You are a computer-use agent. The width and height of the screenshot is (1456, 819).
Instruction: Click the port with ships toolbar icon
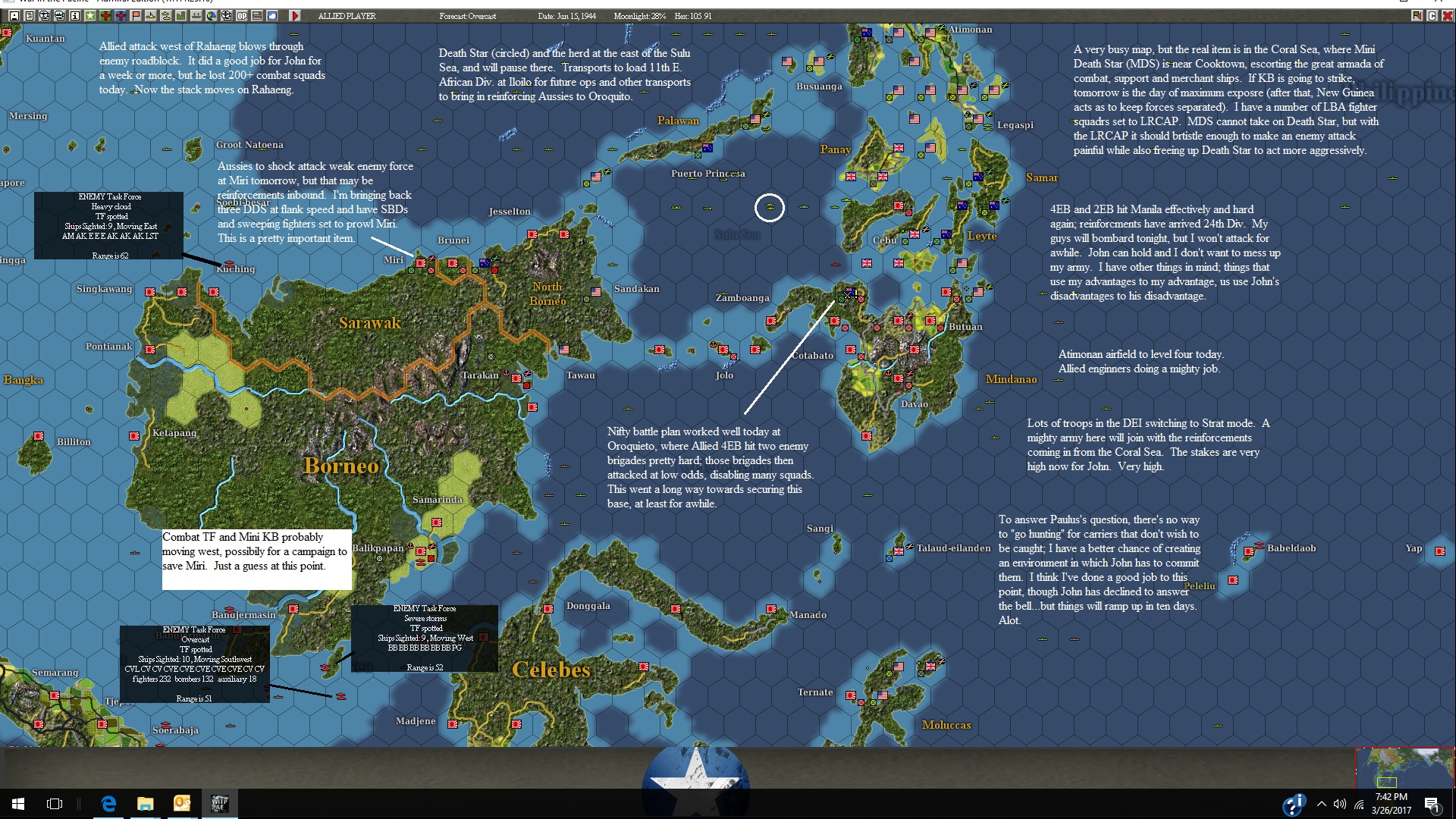point(196,16)
